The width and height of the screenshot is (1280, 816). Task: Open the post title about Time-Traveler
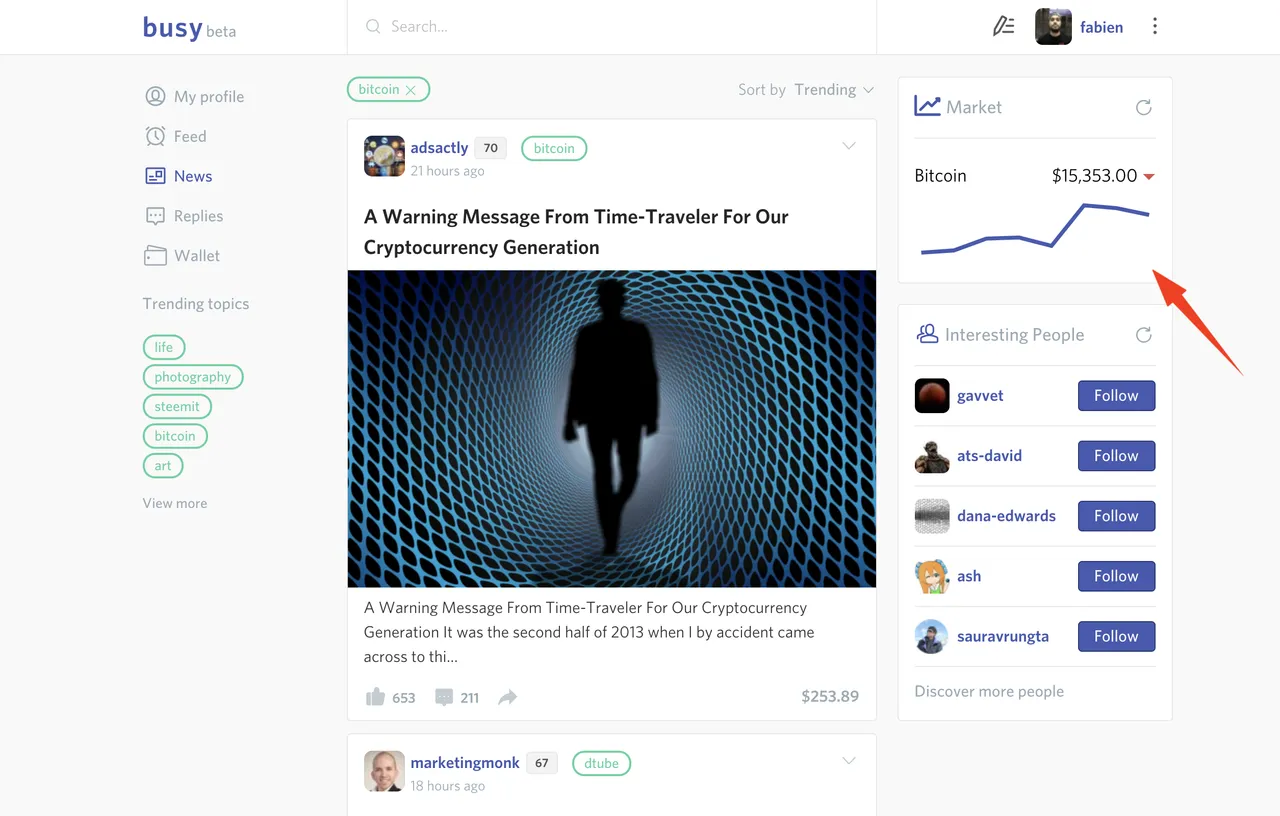click(x=576, y=232)
